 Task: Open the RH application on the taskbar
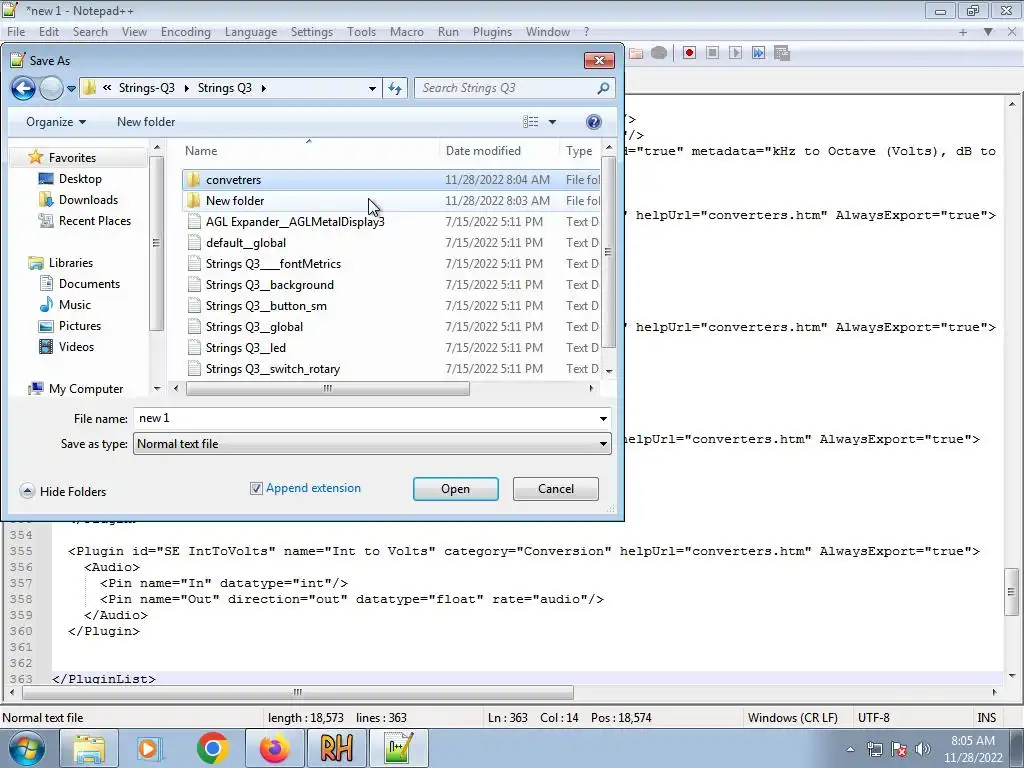(x=336, y=748)
